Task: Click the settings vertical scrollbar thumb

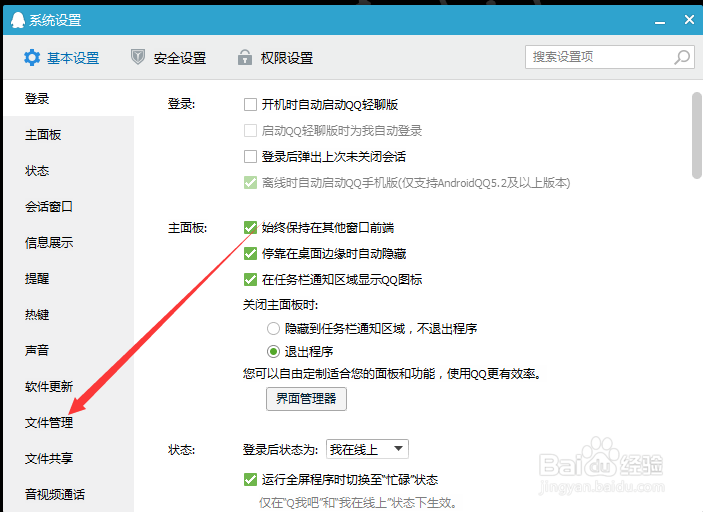Action: [x=697, y=135]
